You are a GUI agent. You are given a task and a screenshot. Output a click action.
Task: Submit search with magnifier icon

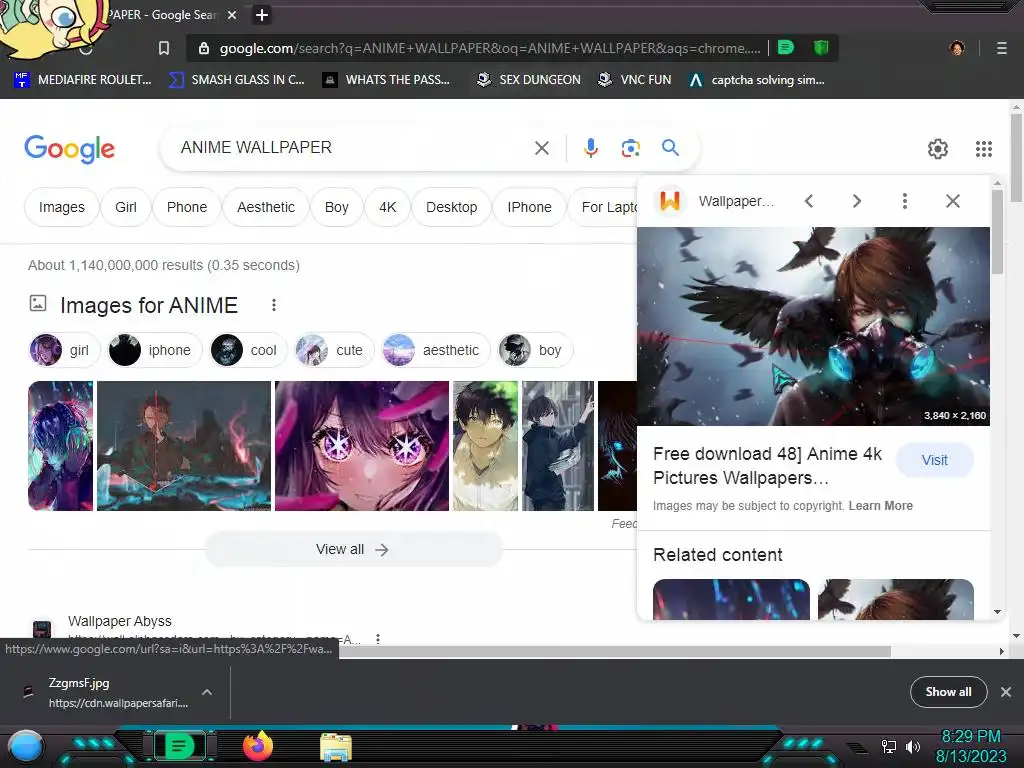click(670, 148)
